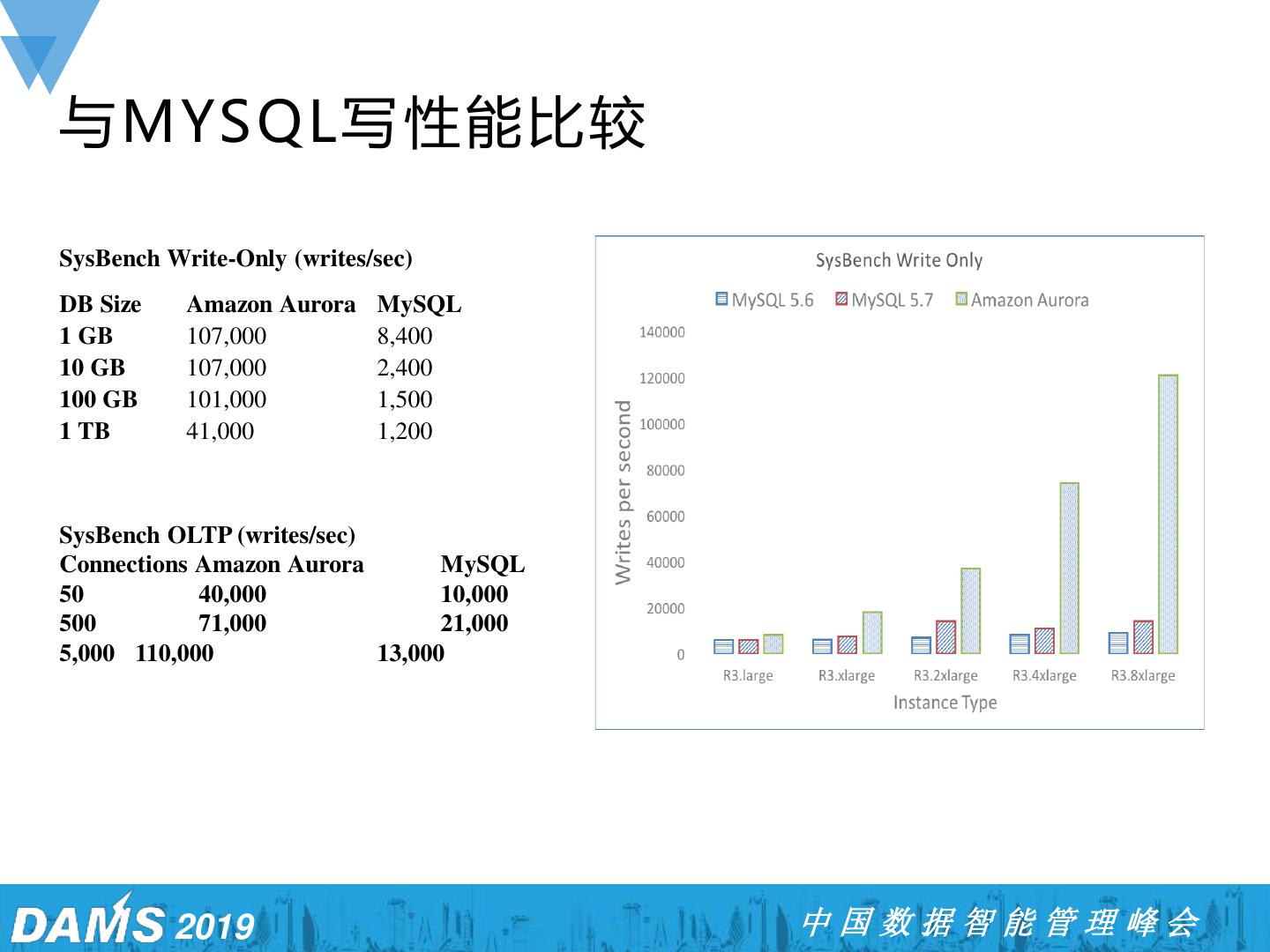The height and width of the screenshot is (952, 1270).
Task: Click the R3.2xlarge x-axis label
Action: (945, 676)
